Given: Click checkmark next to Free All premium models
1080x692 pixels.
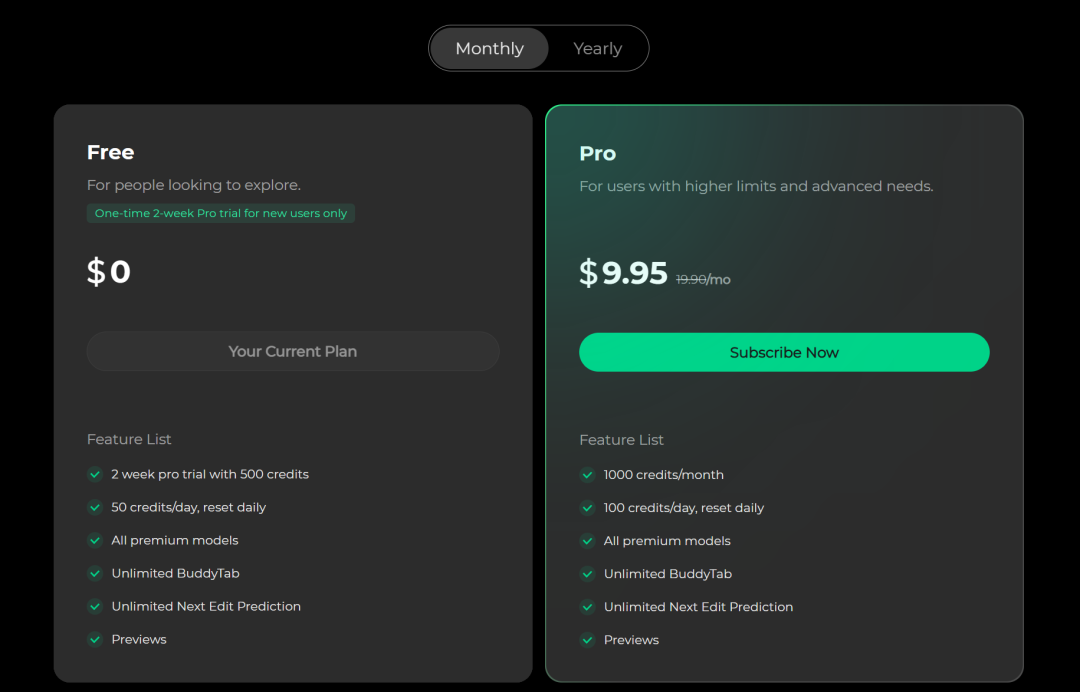Looking at the screenshot, I should tap(95, 540).
